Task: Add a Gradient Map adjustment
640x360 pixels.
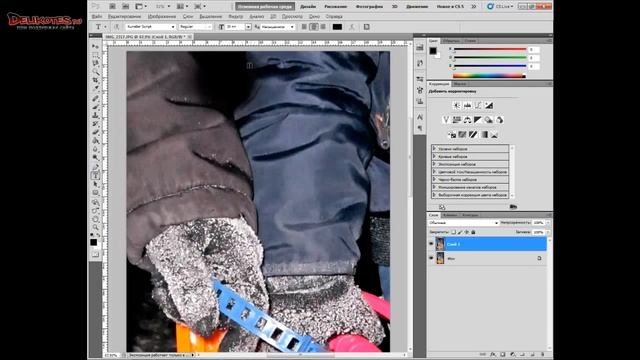Action: (484, 134)
